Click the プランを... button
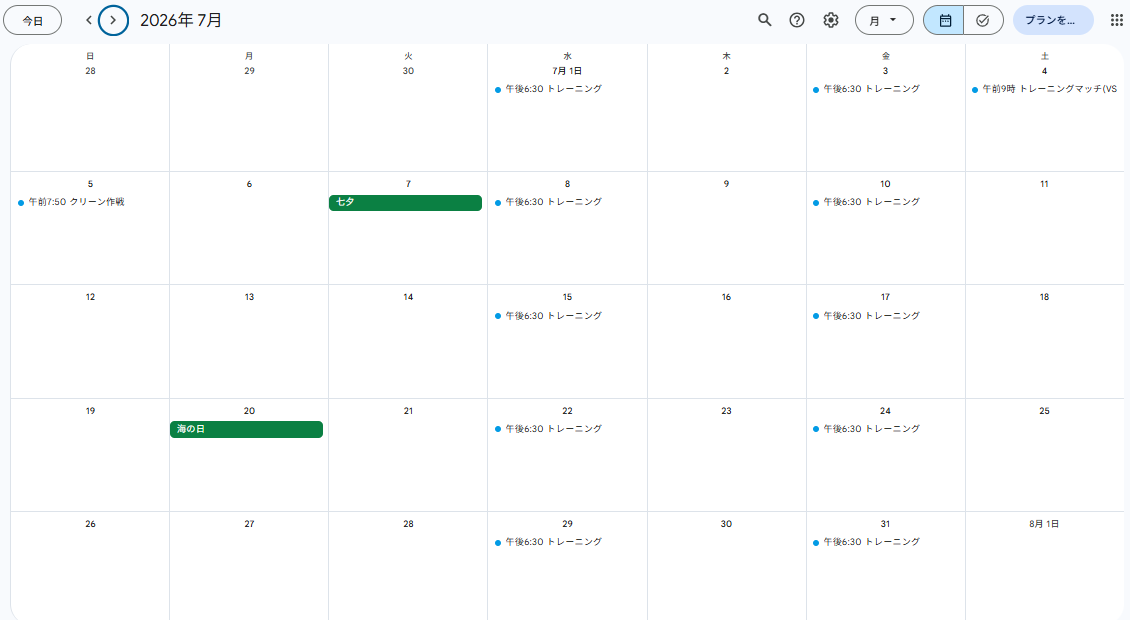The image size is (1130, 620). point(1053,20)
